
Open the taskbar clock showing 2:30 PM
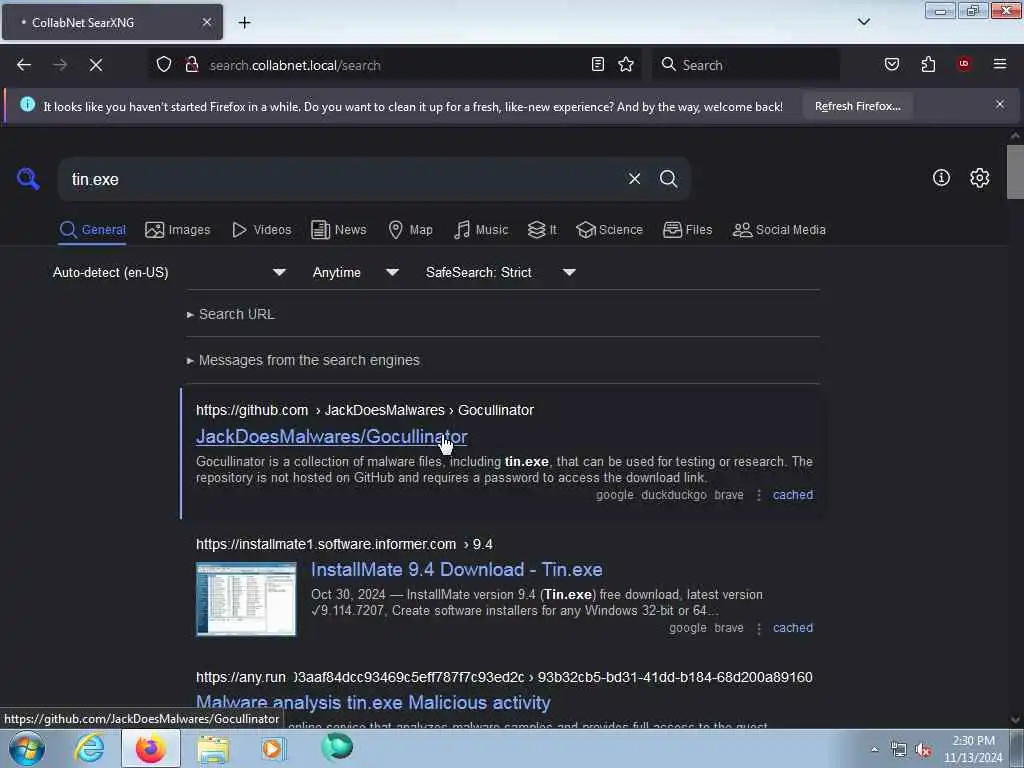click(973, 749)
